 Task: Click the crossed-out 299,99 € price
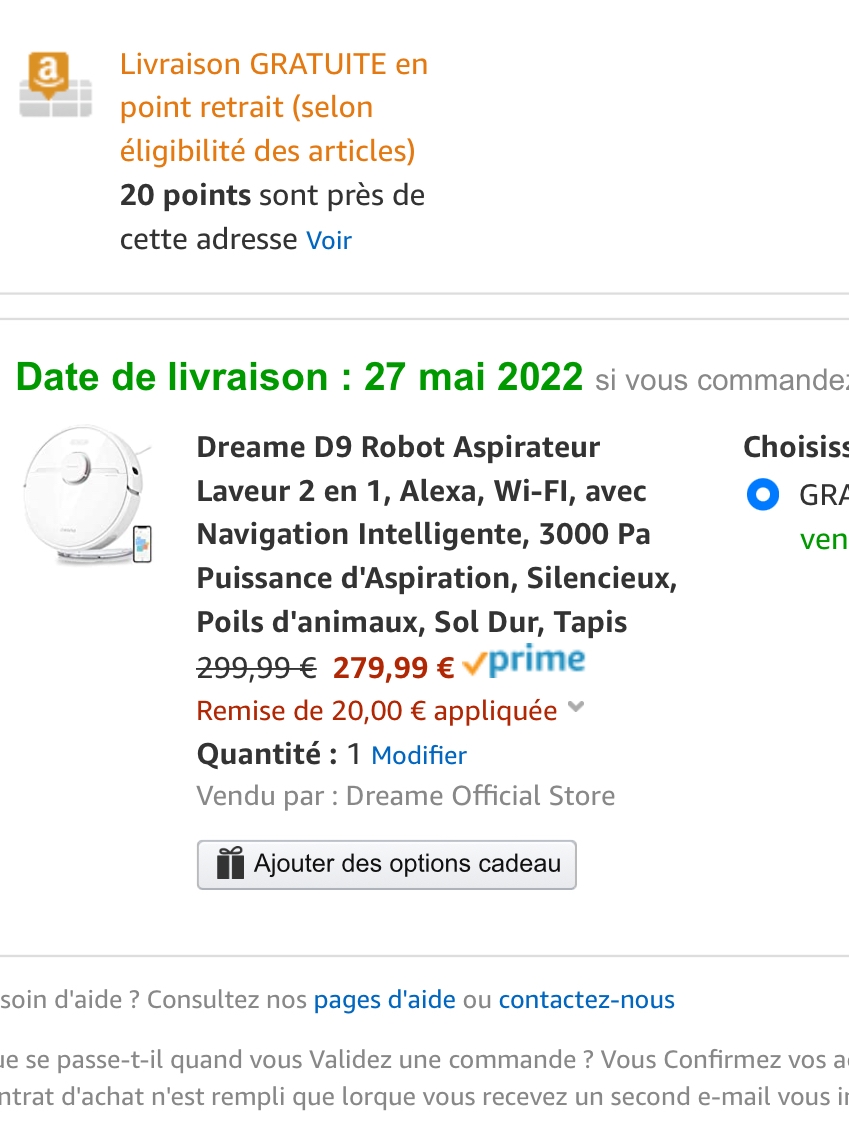[x=256, y=667]
